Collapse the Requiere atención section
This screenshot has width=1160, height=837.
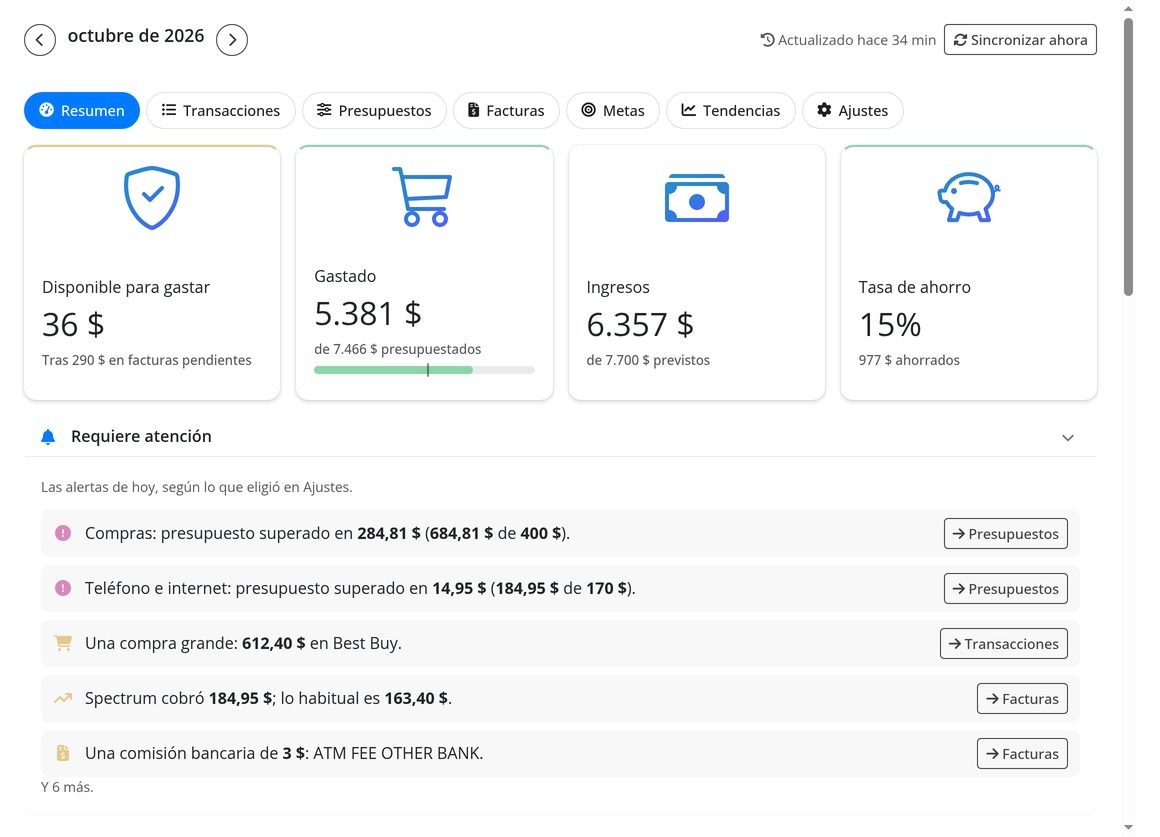tap(1068, 437)
